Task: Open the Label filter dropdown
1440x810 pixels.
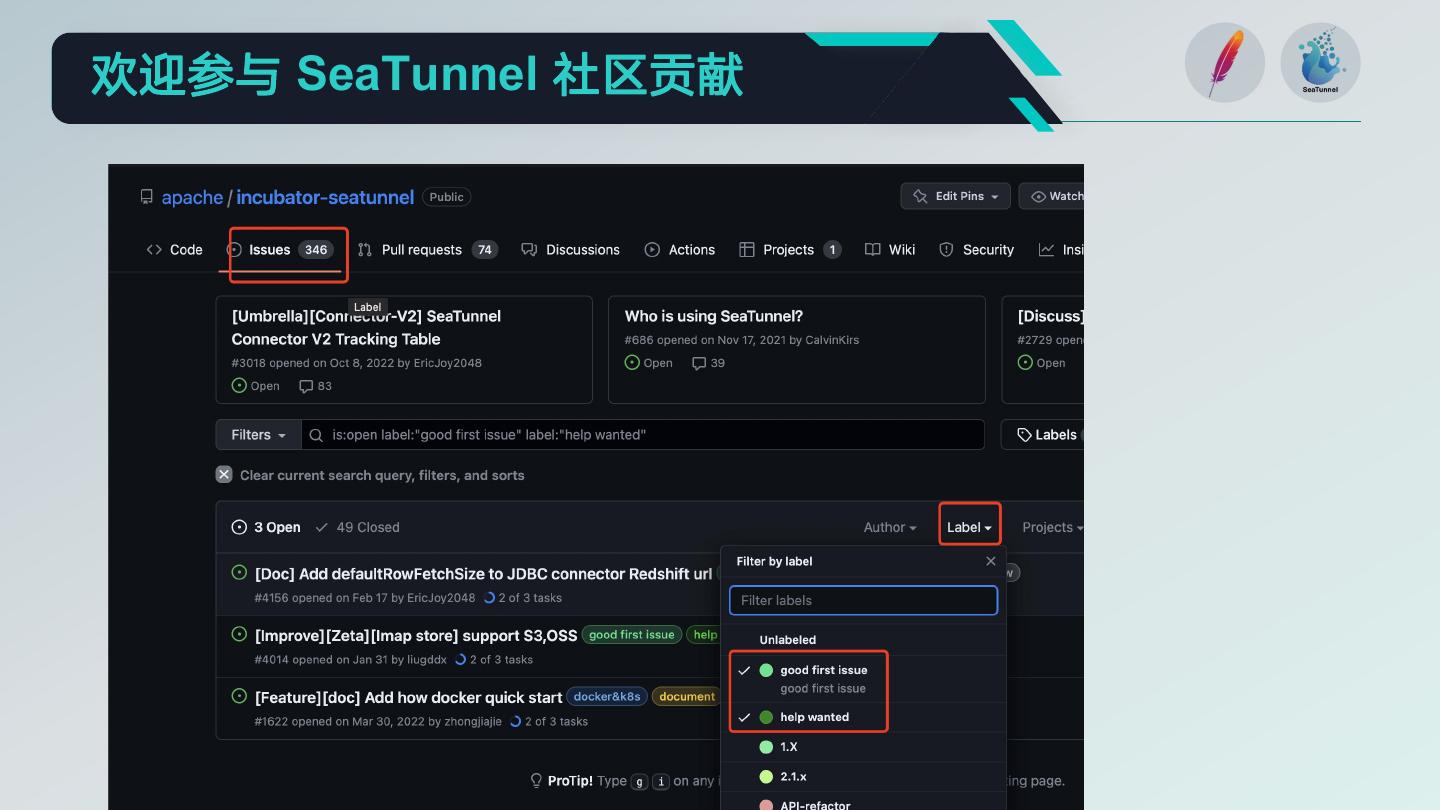Action: (969, 527)
